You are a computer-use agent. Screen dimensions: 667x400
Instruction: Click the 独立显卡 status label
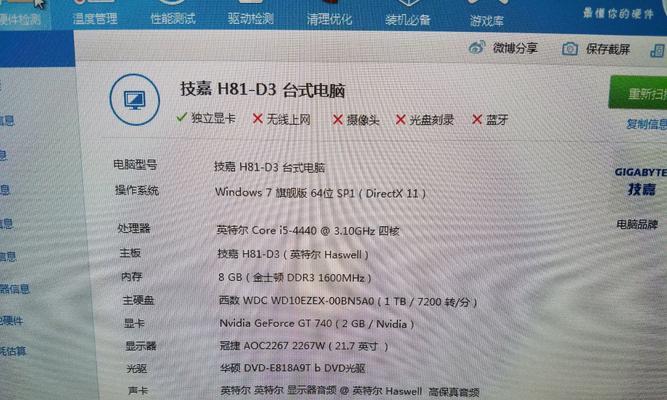(x=213, y=118)
